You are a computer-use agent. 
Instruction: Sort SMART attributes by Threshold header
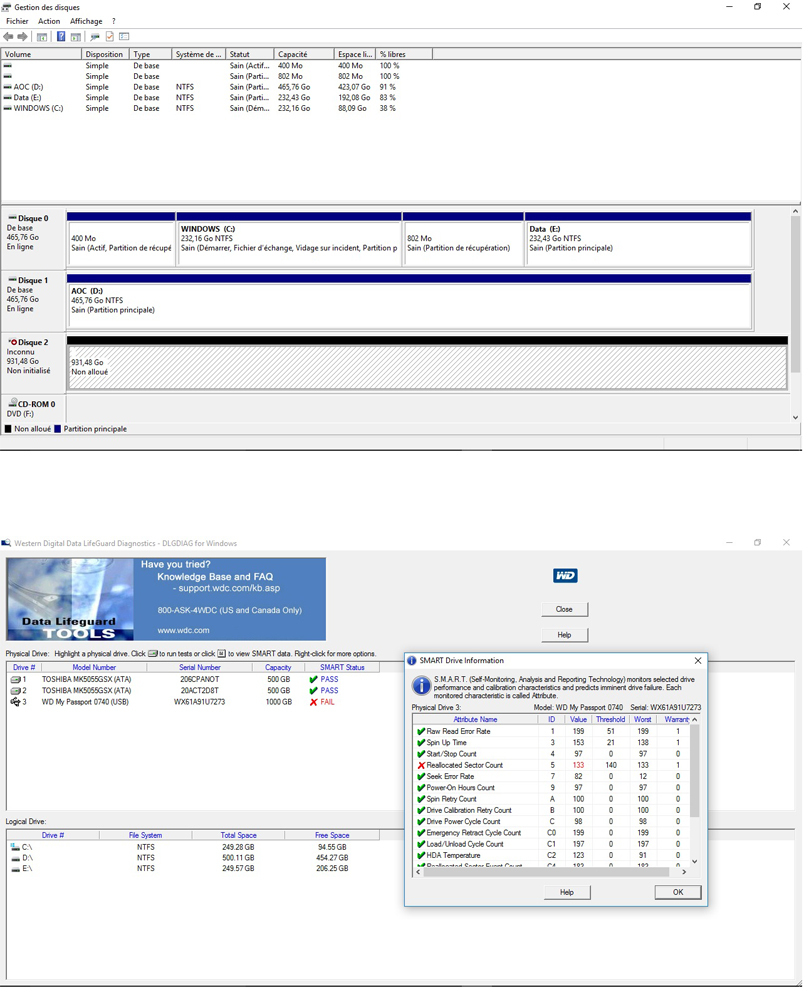click(x=610, y=720)
